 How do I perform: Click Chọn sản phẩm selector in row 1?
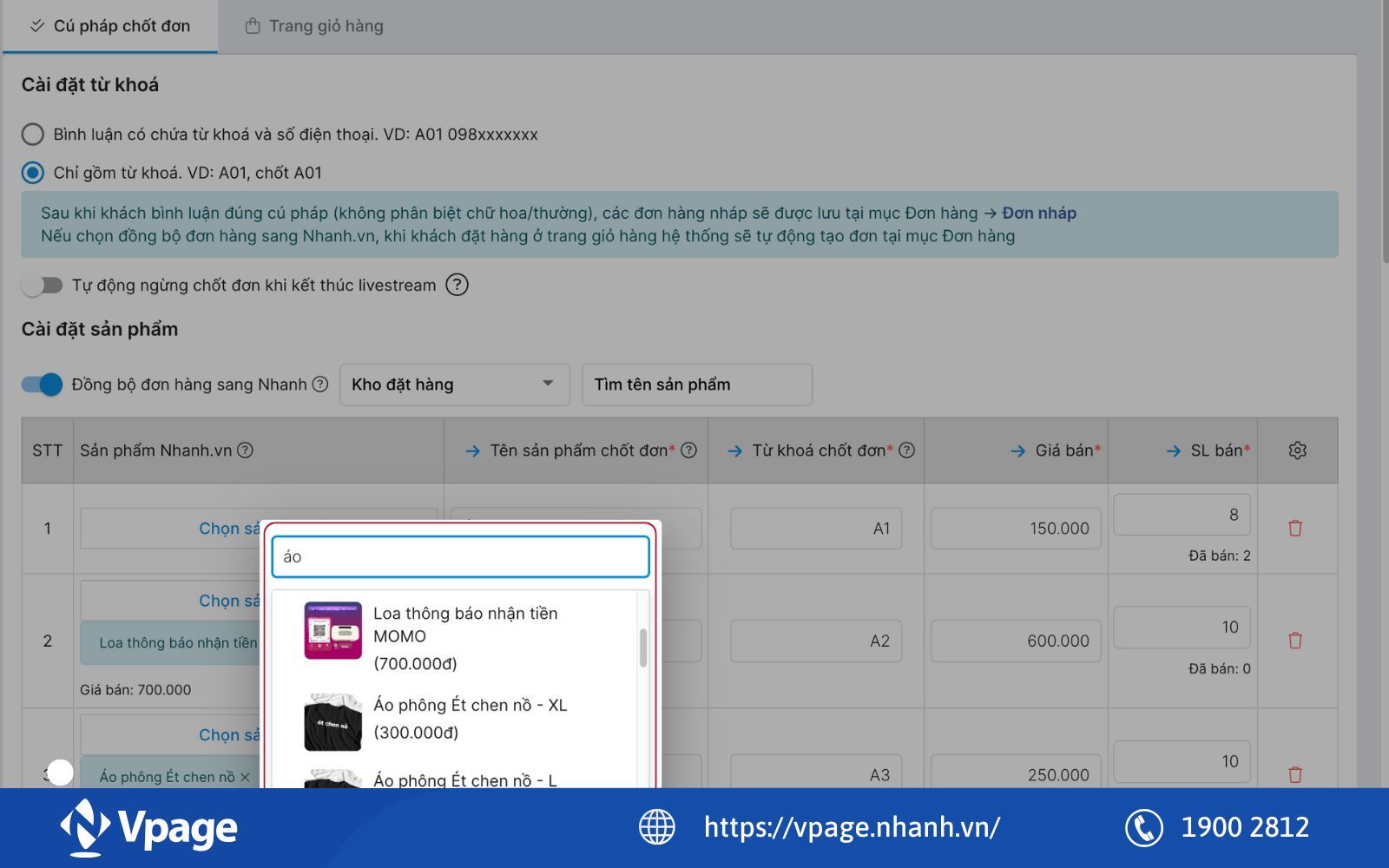[172, 529]
